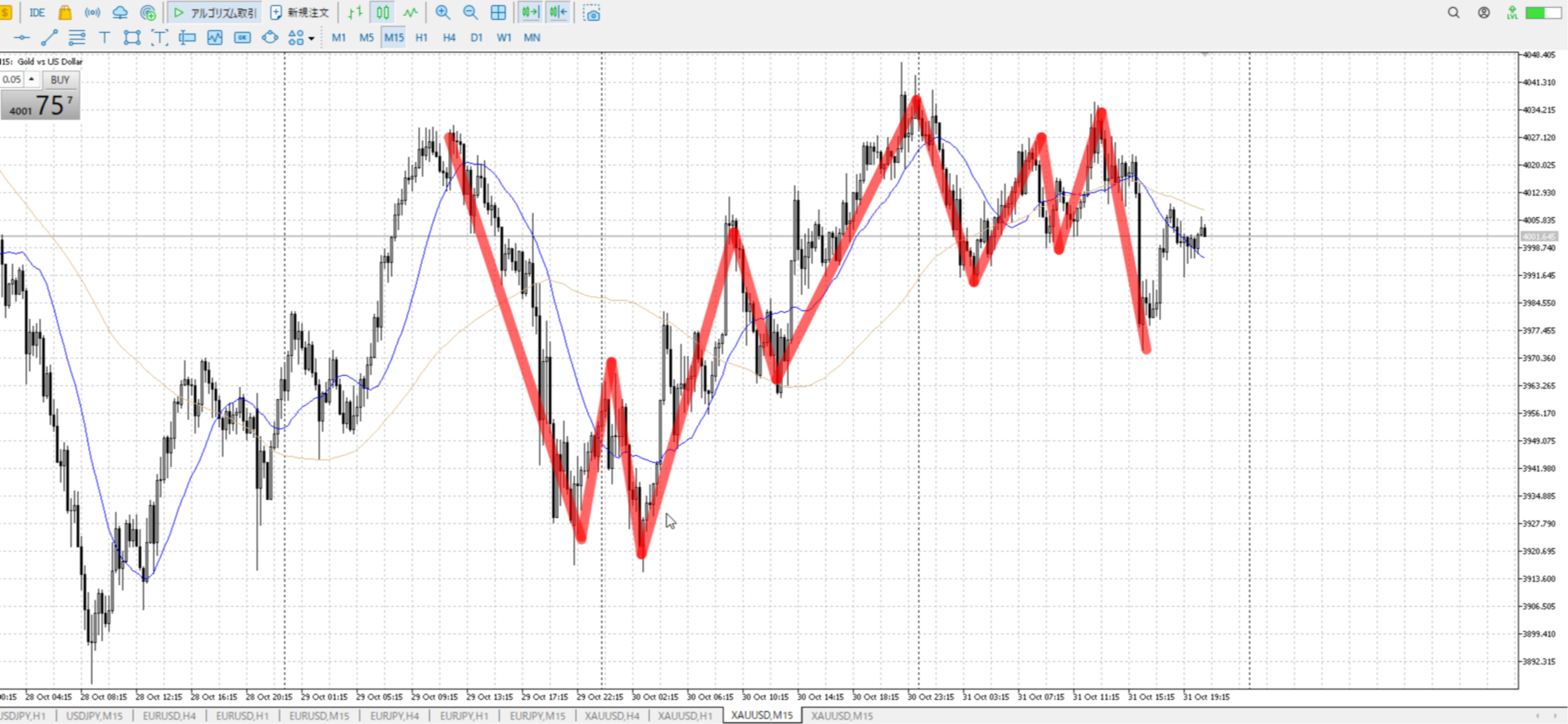The height and width of the screenshot is (724, 1568).
Task: Click the 0.05 volume input field
Action: click(x=12, y=79)
